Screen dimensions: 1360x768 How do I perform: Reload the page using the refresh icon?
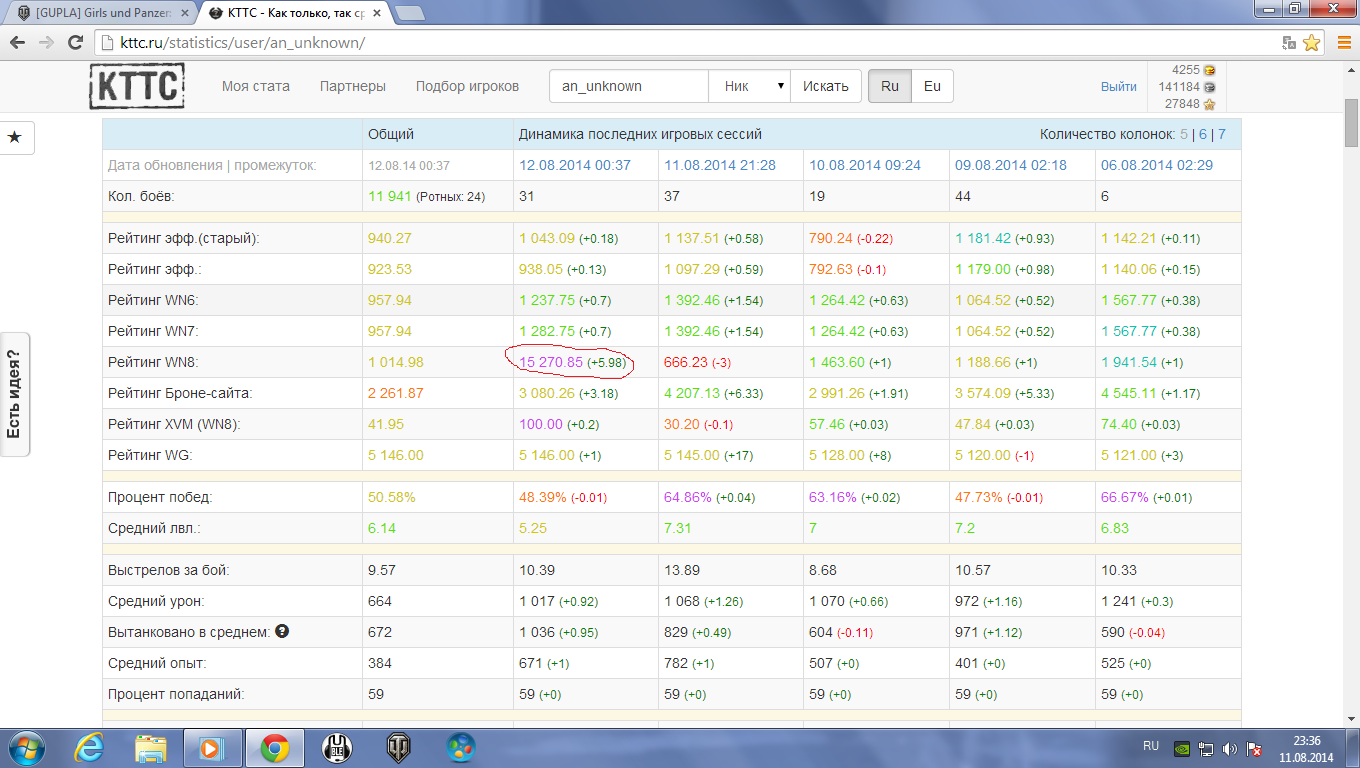pos(75,43)
